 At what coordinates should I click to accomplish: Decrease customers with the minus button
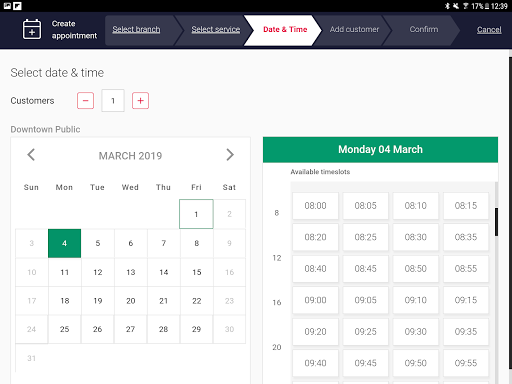(x=85, y=101)
